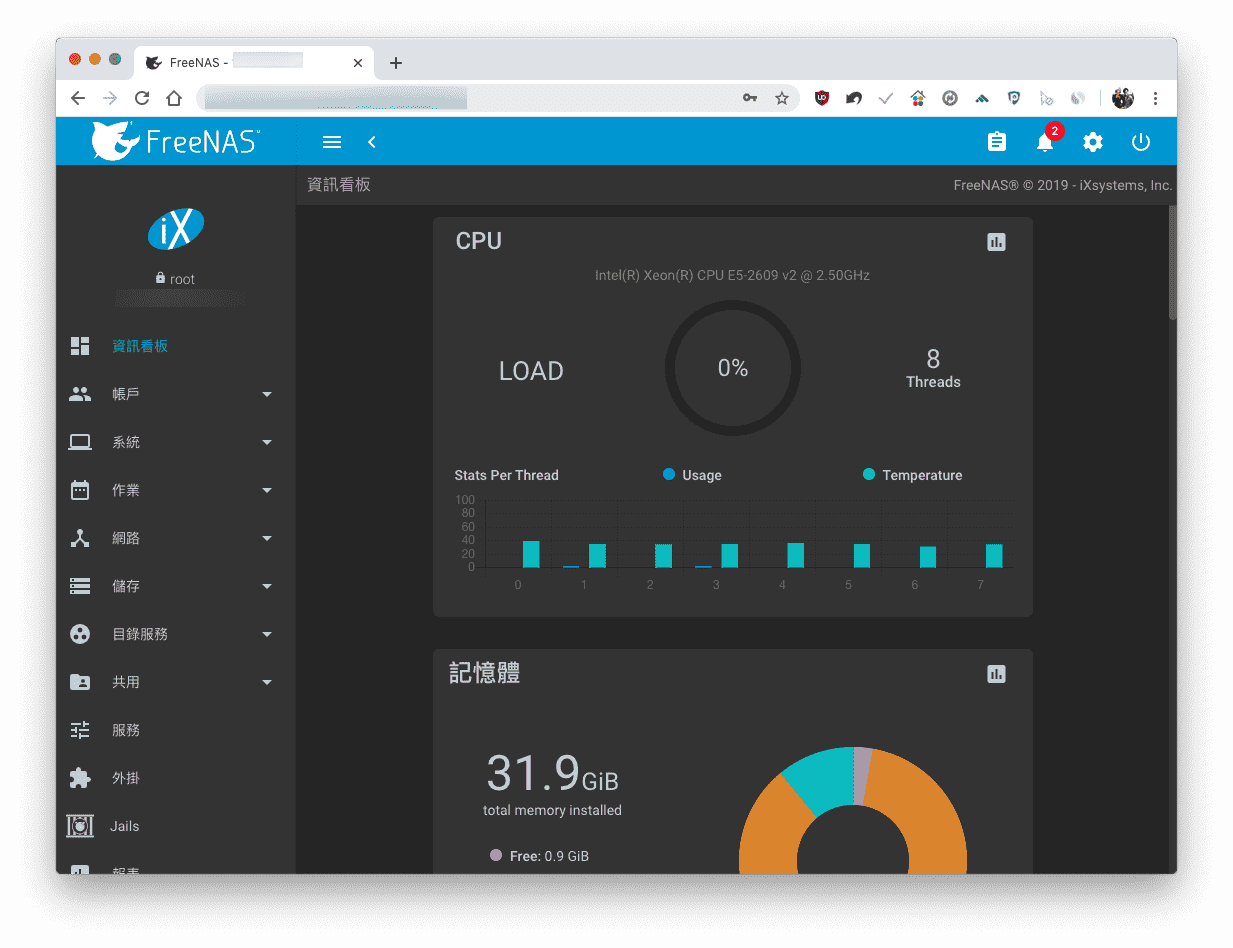
Task: Close the FreeNAS browser tab
Action: pos(358,63)
